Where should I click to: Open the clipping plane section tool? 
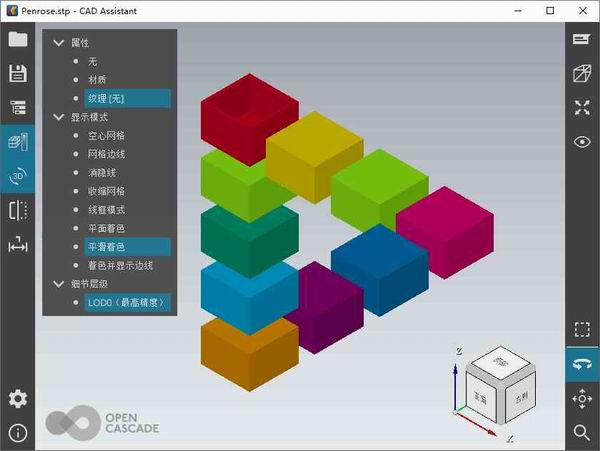(x=18, y=211)
